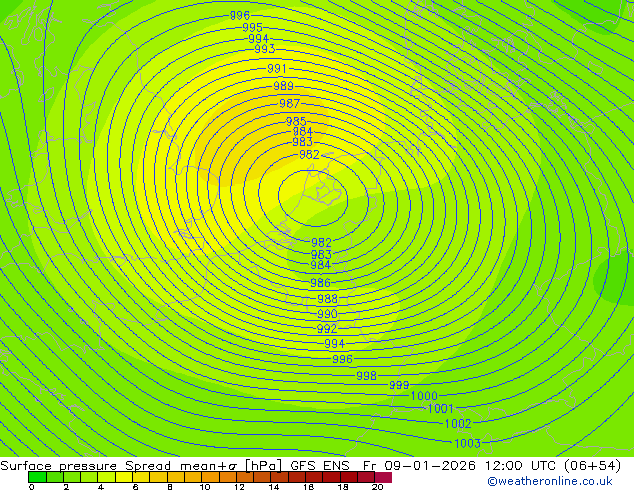Click the 991 isobar label
Image resolution: width=634 pixels, height=490 pixels.
pyautogui.click(x=277, y=69)
